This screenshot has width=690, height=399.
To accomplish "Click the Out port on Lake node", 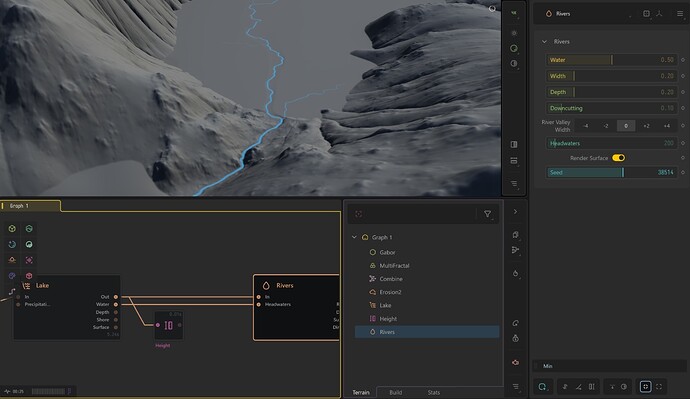I will [116, 297].
